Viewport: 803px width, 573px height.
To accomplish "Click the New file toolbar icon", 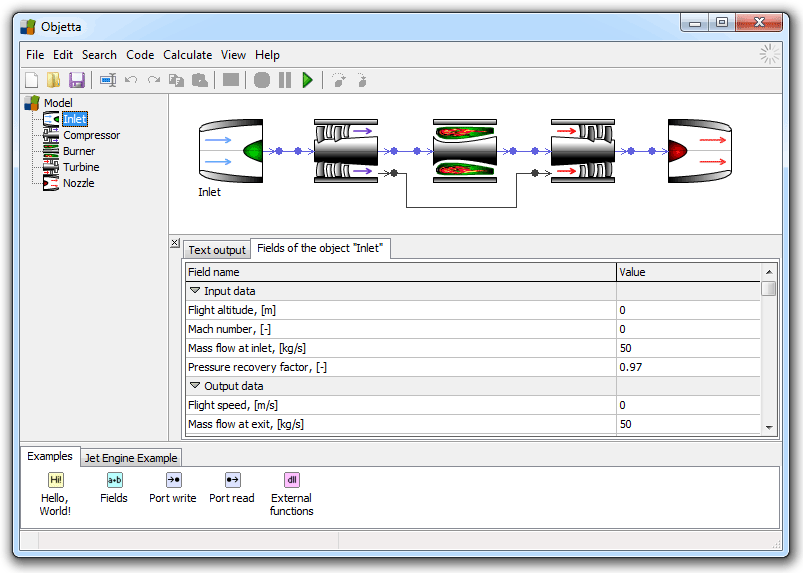I will (31, 80).
